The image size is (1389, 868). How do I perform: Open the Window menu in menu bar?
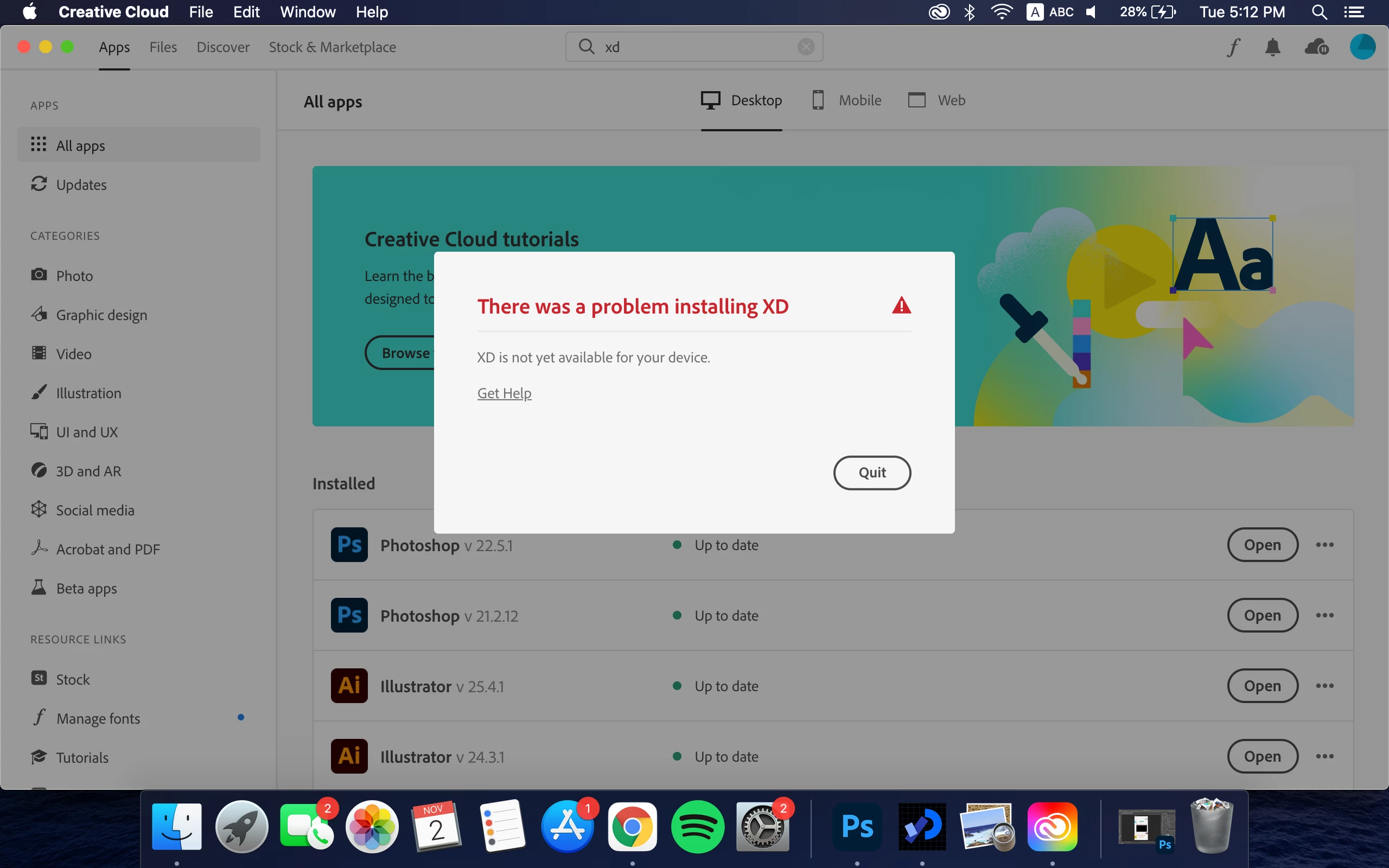[308, 12]
